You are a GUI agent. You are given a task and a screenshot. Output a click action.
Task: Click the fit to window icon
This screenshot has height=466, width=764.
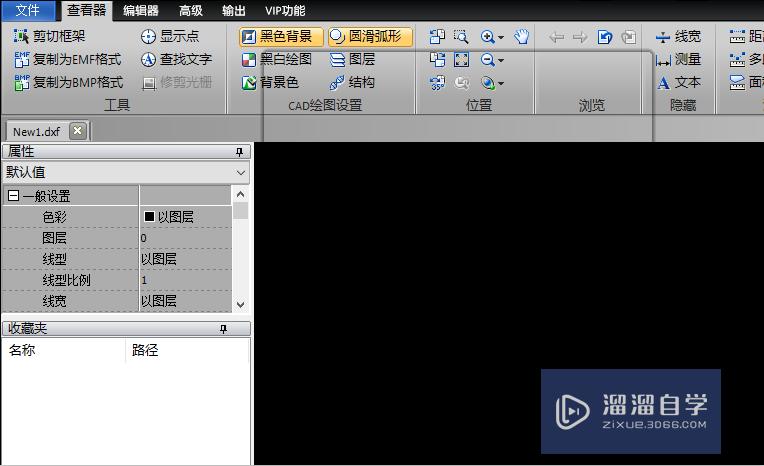461,59
